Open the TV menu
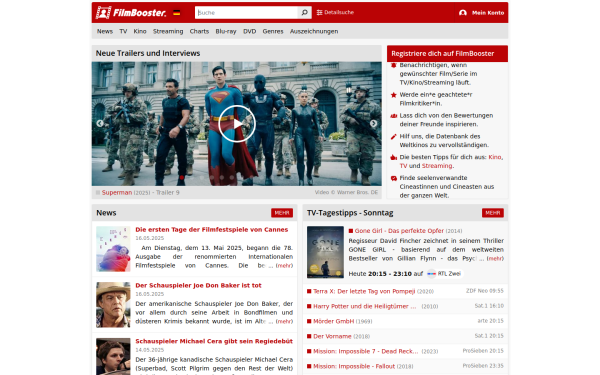The image size is (600, 375). (123, 31)
